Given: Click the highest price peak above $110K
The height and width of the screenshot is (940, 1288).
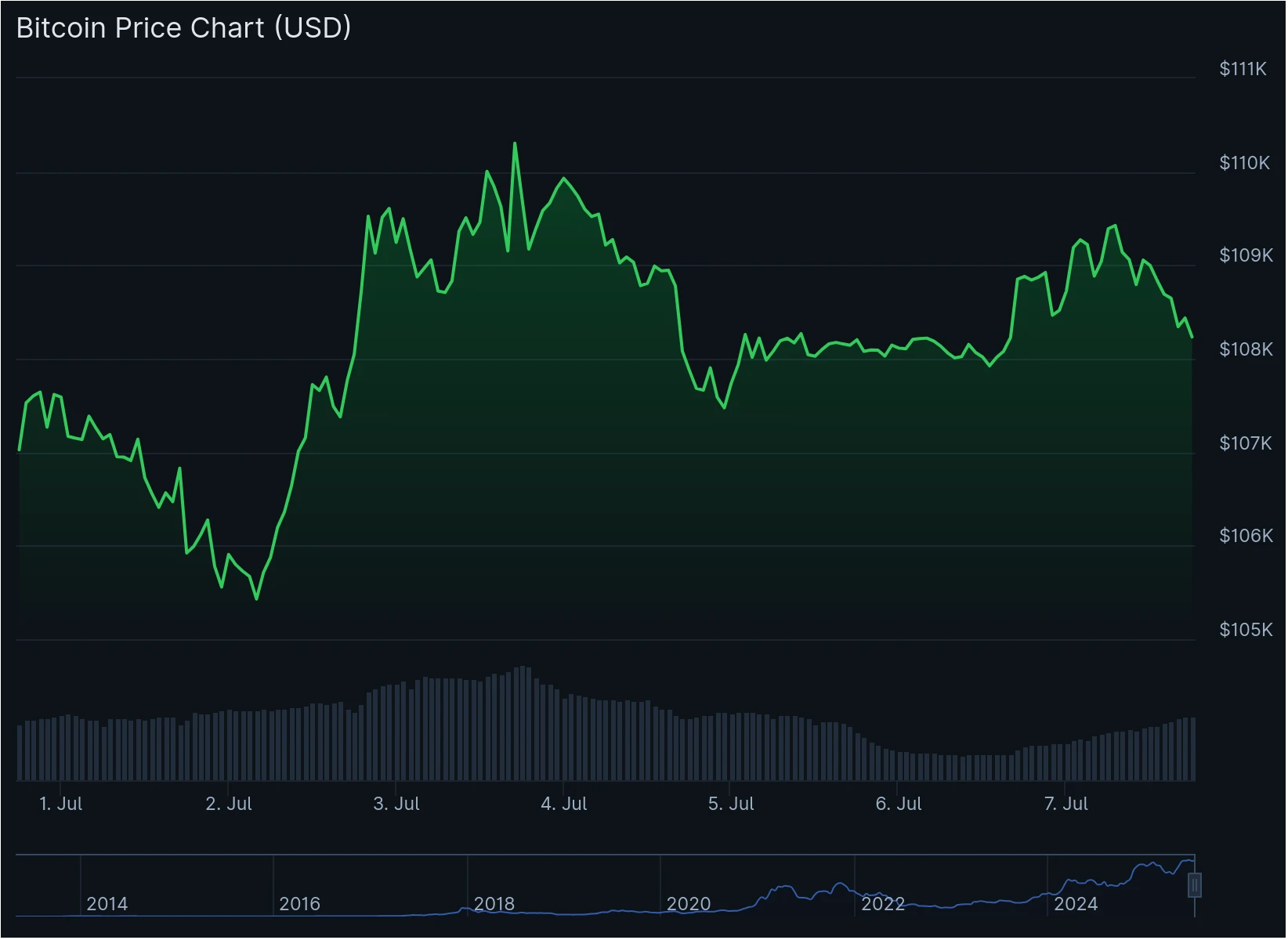Looking at the screenshot, I should click(515, 143).
